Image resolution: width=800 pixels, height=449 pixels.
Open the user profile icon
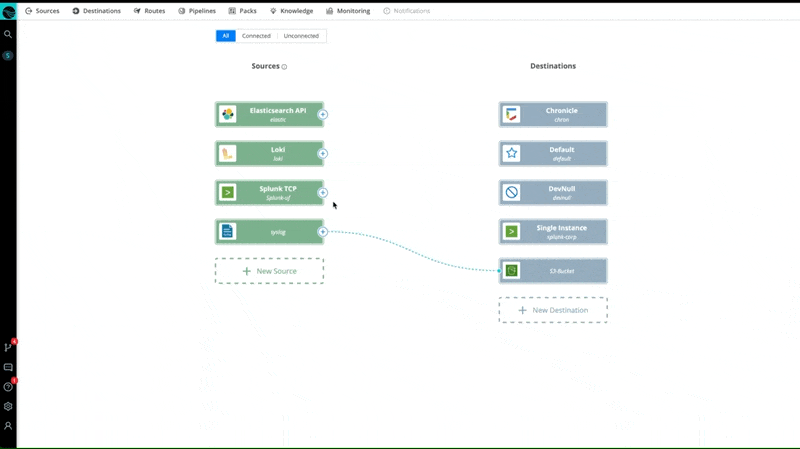[x=8, y=426]
